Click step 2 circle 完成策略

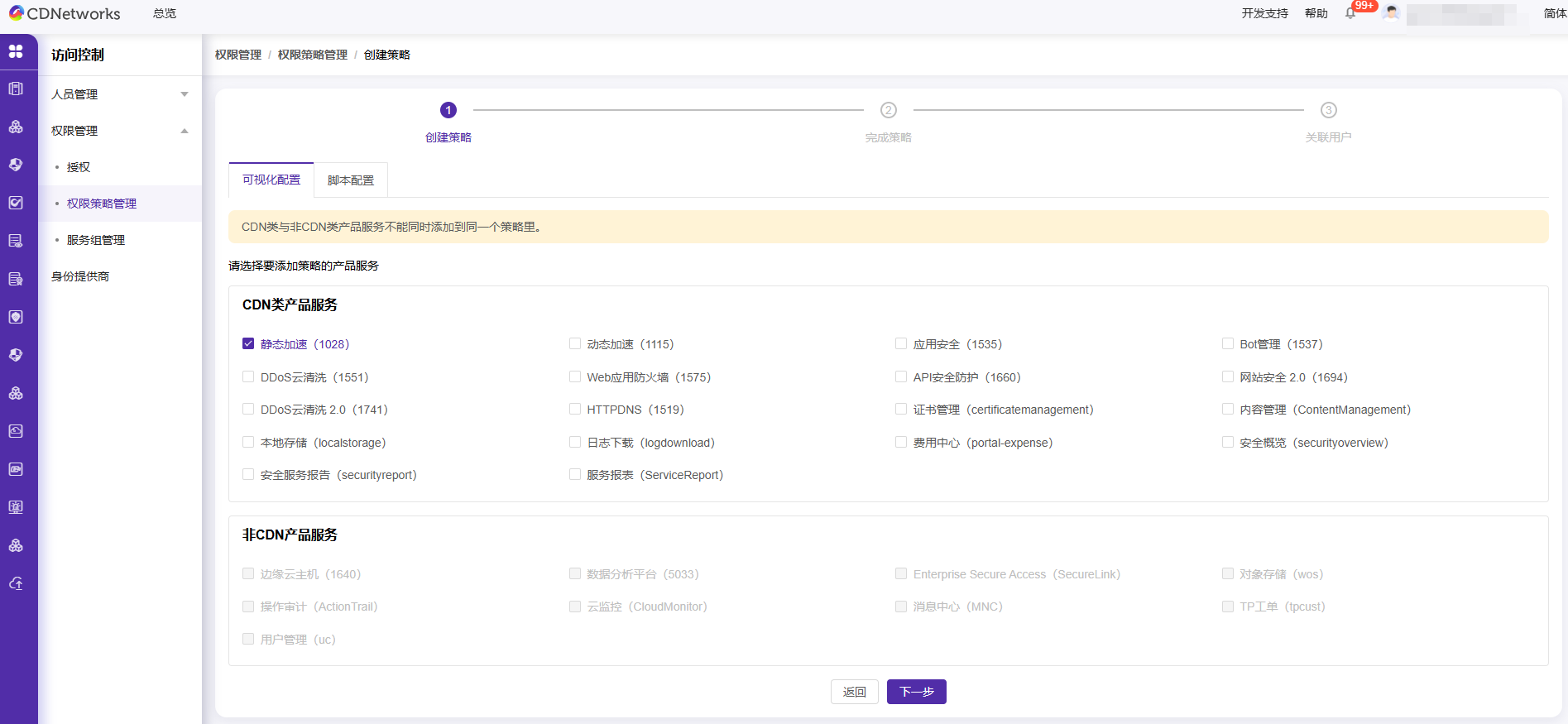click(x=889, y=110)
